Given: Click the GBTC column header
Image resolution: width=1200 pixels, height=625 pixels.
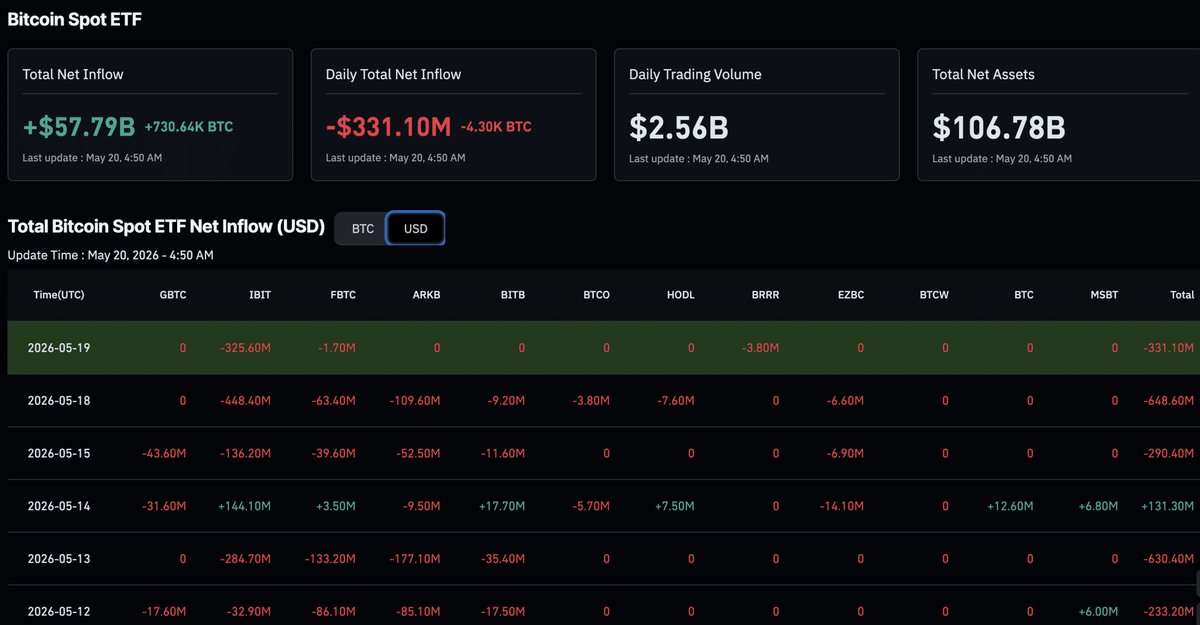Looking at the screenshot, I should pyautogui.click(x=172, y=295).
